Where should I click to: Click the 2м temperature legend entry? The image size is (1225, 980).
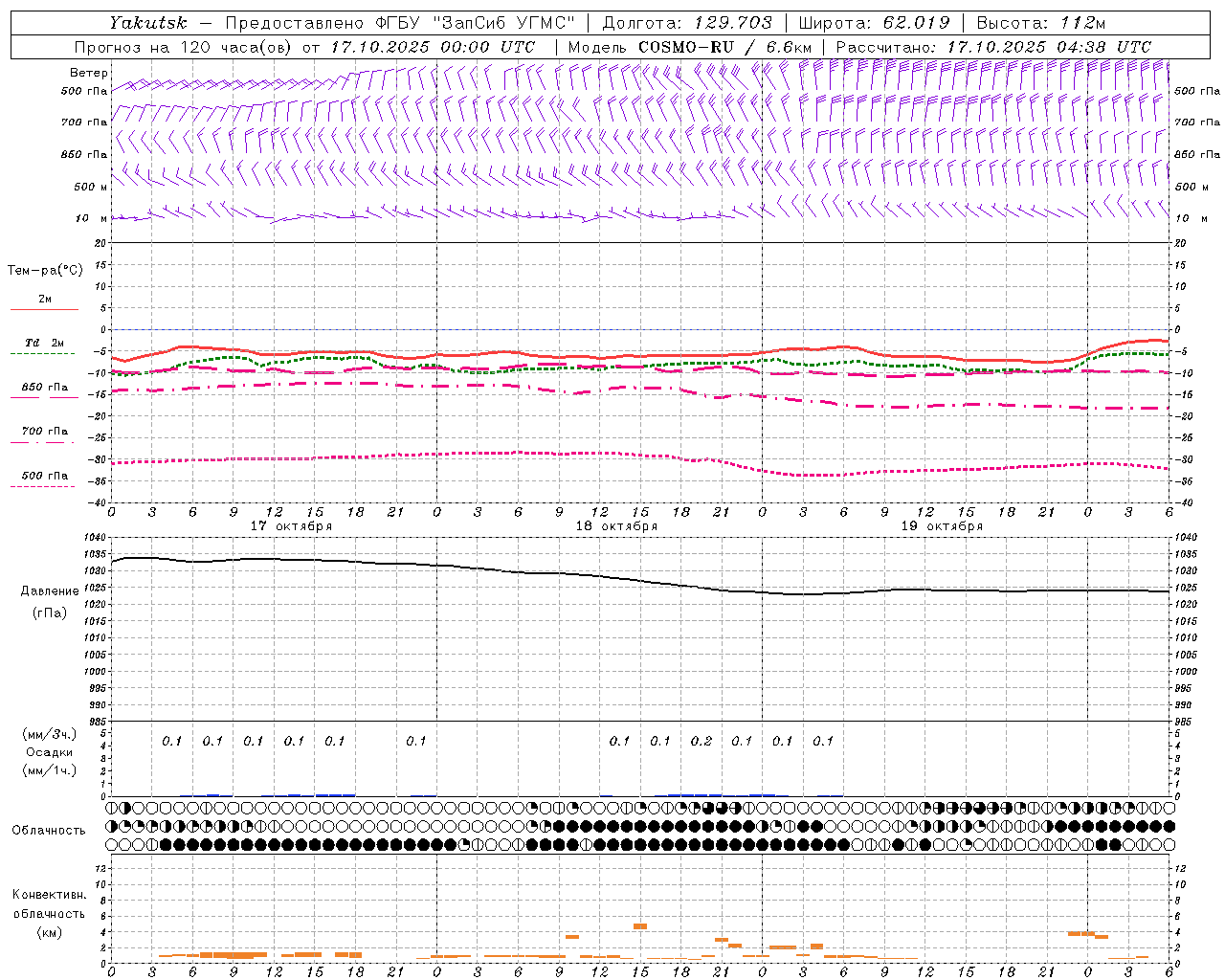pos(45,300)
